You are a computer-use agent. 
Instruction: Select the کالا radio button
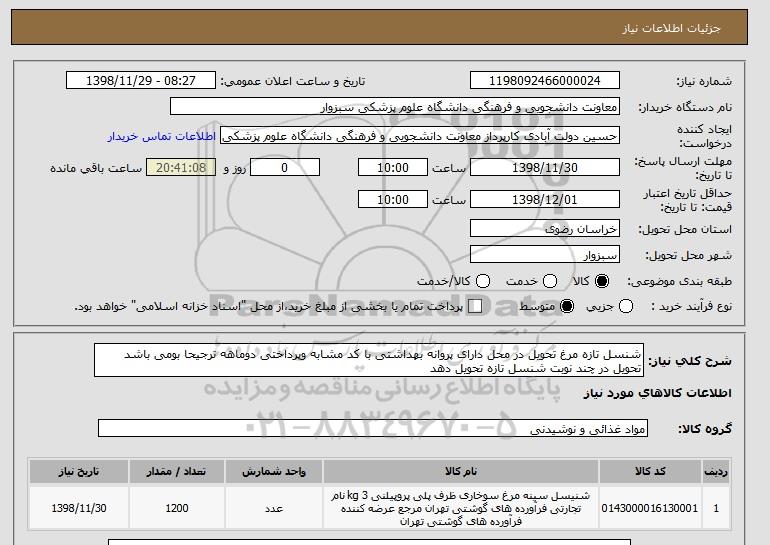pos(602,281)
